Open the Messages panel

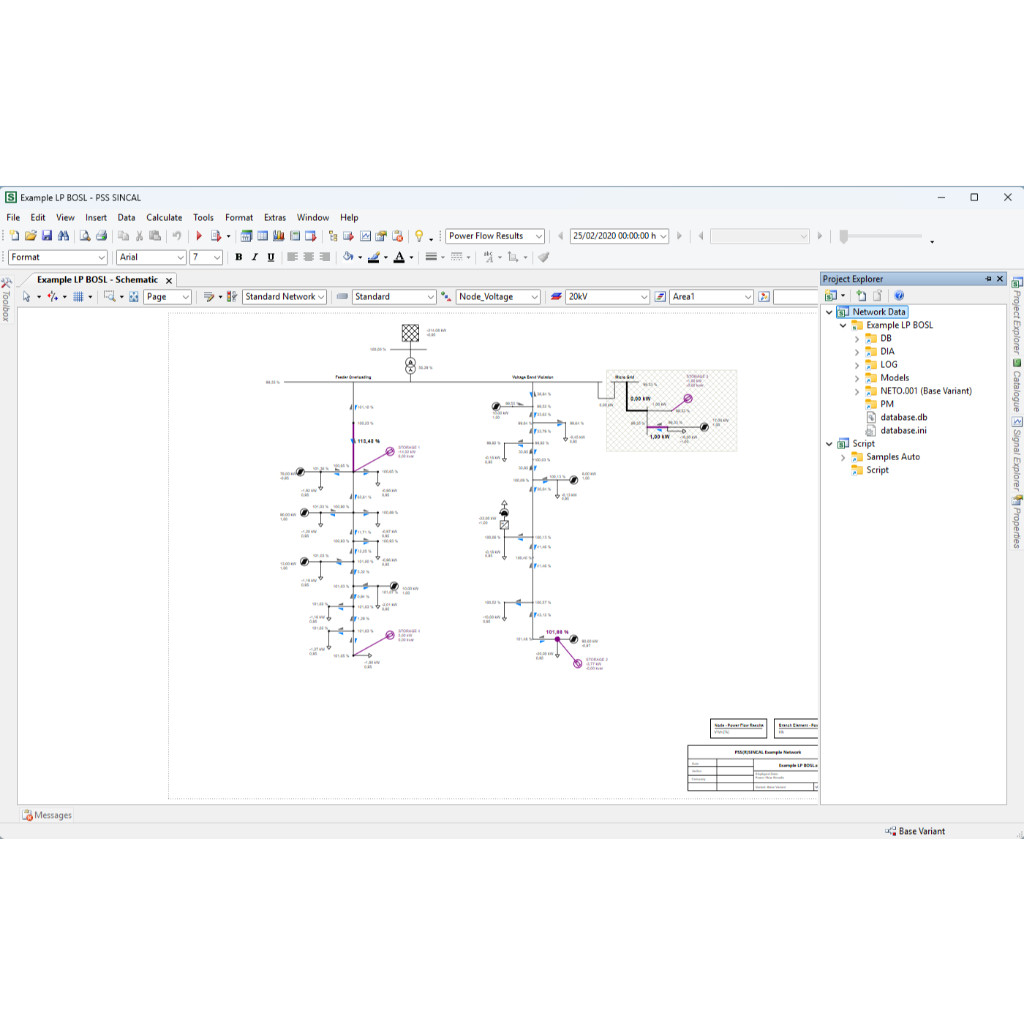pyautogui.click(x=47, y=815)
